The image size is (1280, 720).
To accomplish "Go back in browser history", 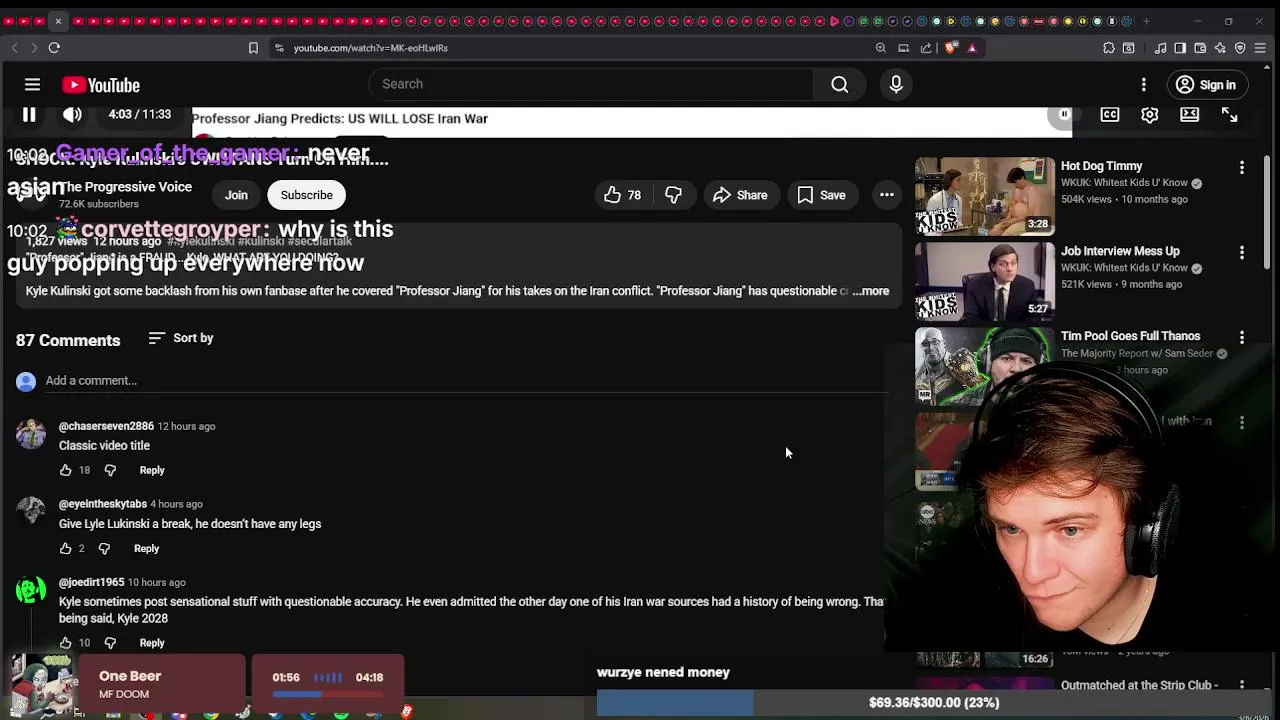I will [14, 47].
